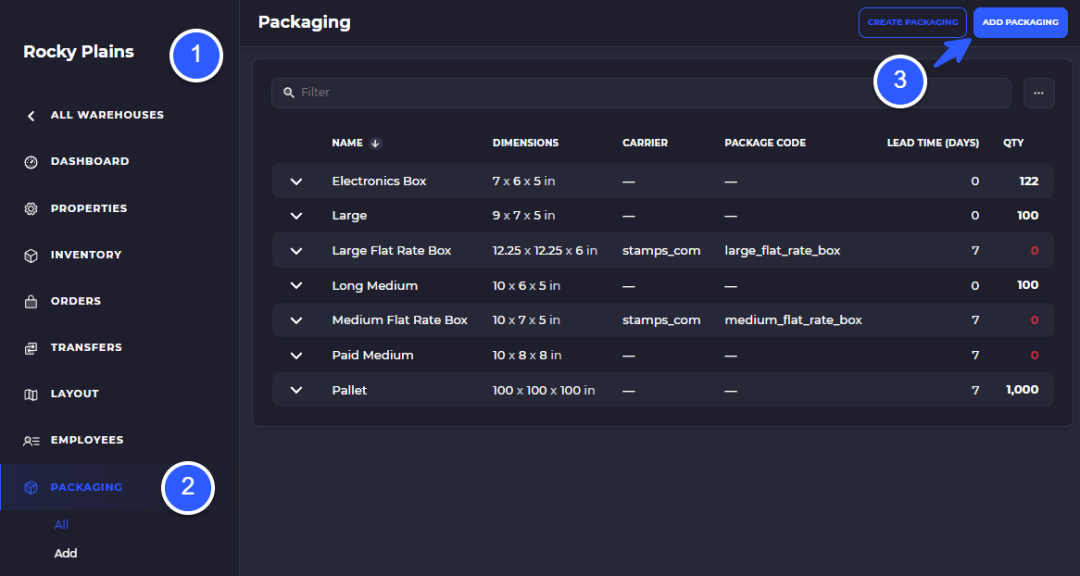Click the Dimensions column header

click(526, 143)
